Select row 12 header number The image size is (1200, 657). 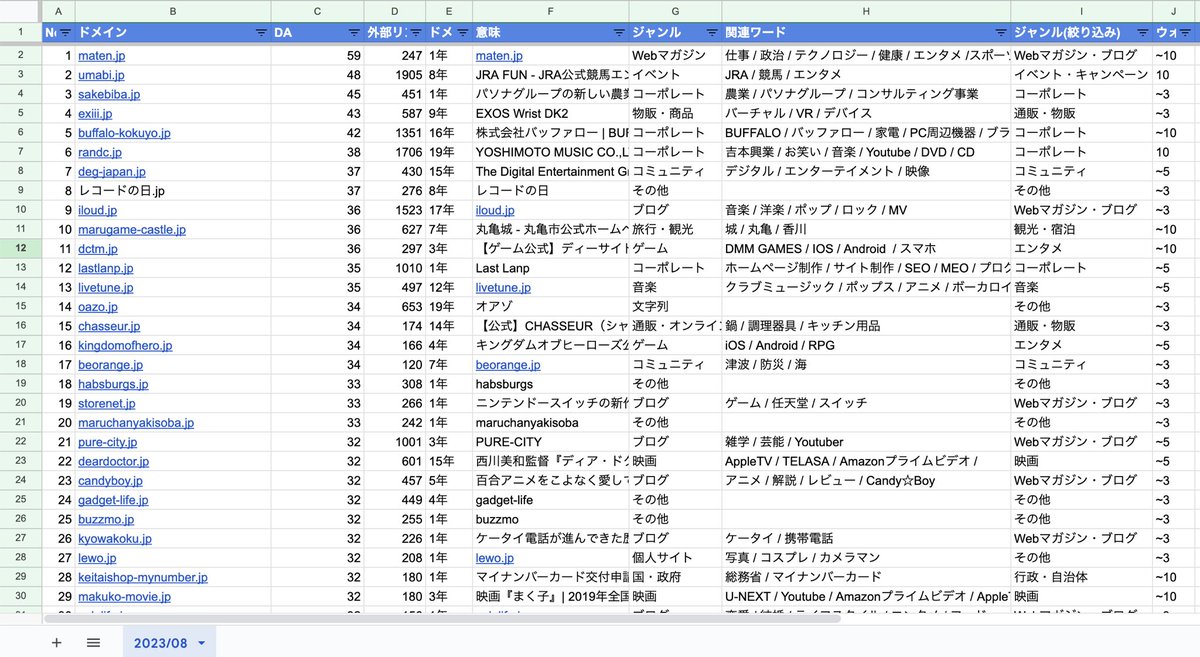[21, 249]
